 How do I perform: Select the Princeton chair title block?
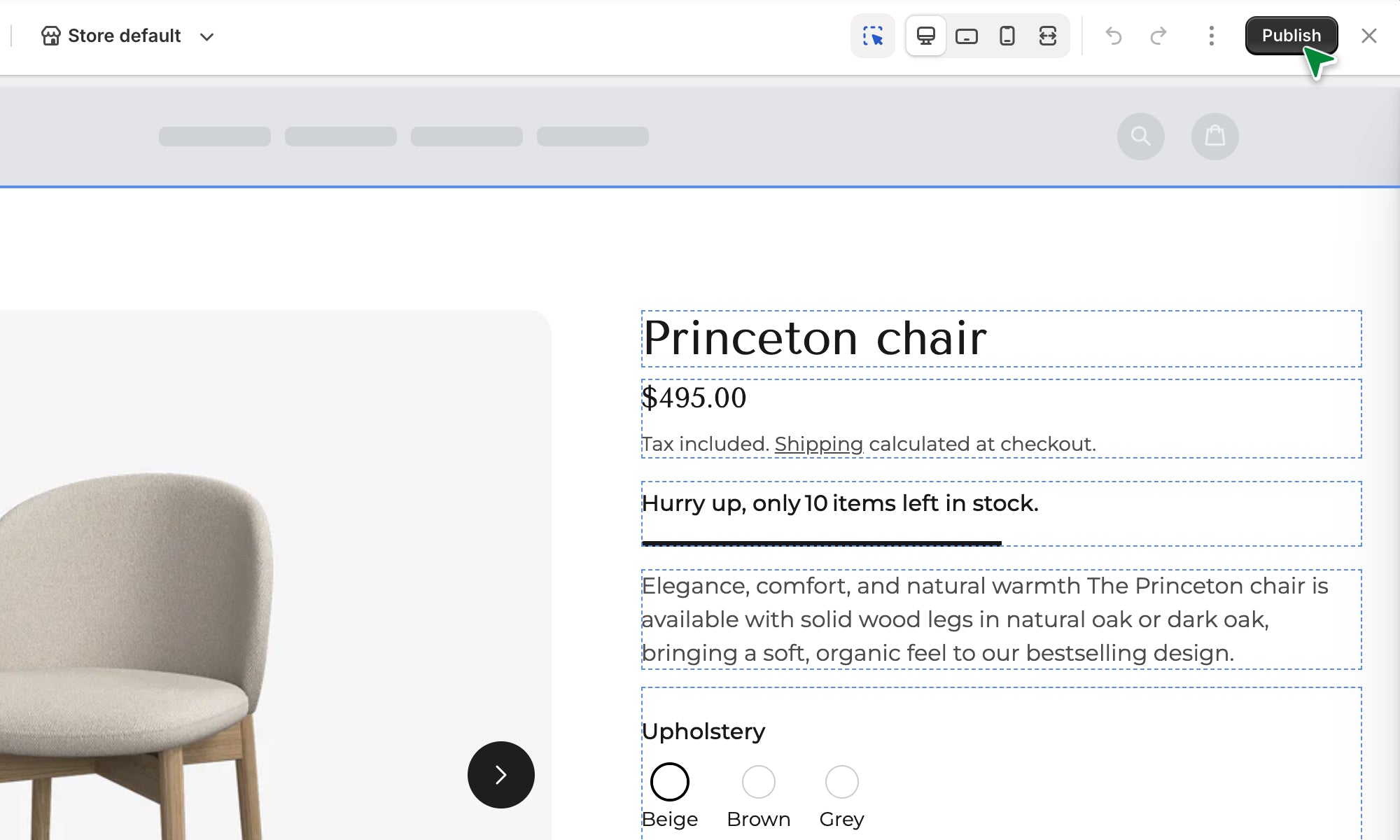[x=815, y=339]
